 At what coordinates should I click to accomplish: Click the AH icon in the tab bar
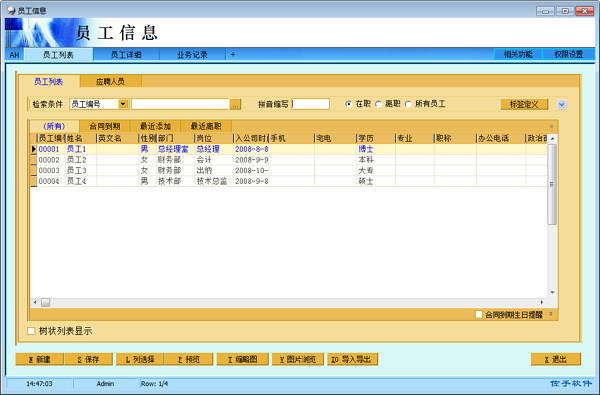click(x=15, y=55)
